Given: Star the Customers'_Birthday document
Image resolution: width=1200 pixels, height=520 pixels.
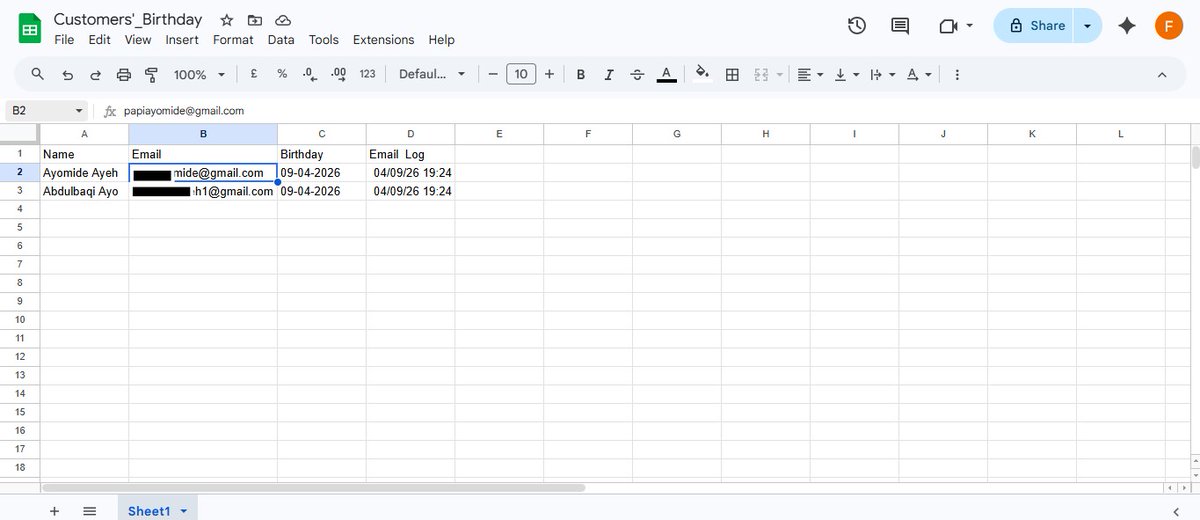Looking at the screenshot, I should [x=227, y=20].
